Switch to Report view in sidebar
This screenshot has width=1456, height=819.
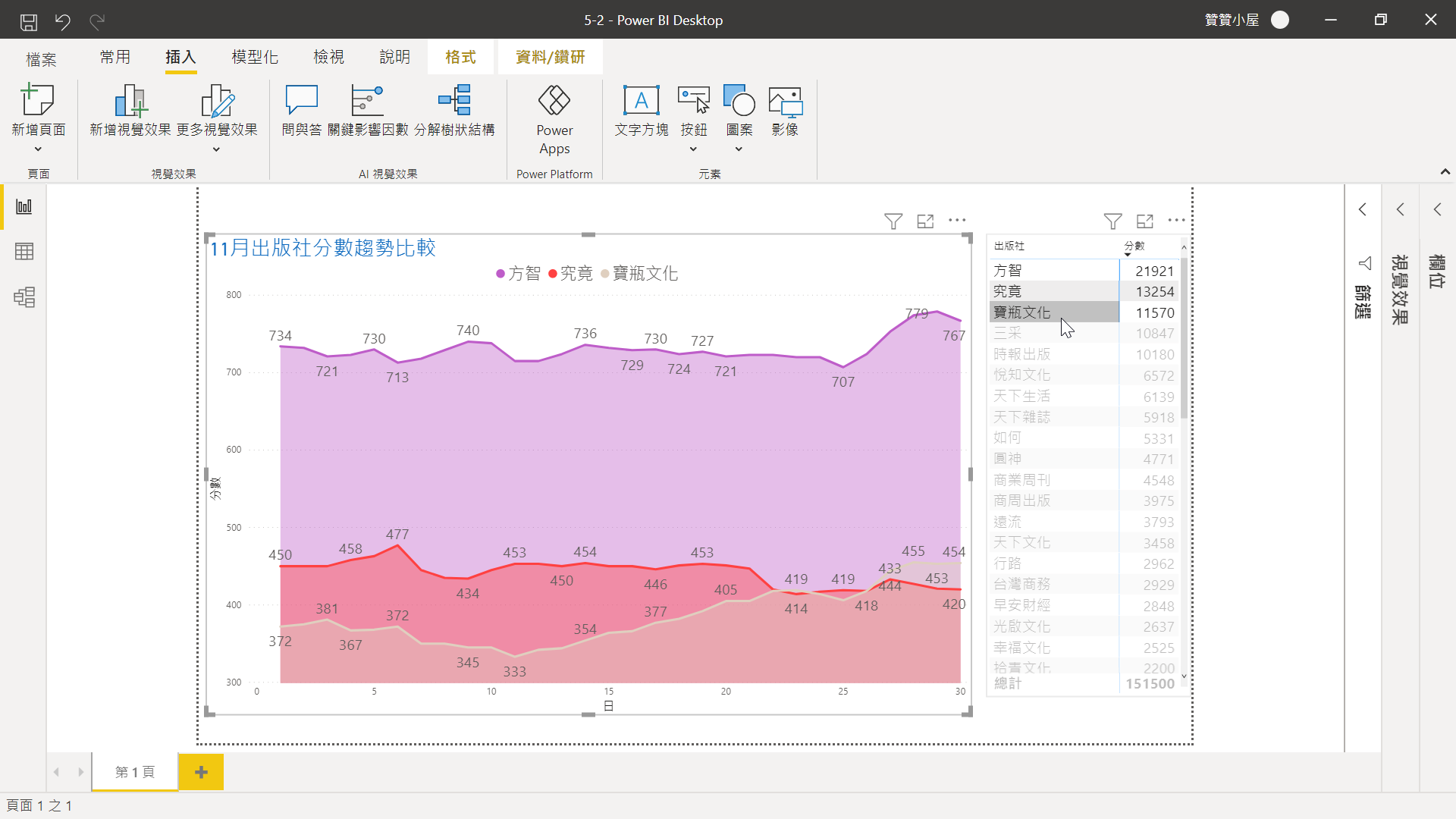(x=24, y=206)
